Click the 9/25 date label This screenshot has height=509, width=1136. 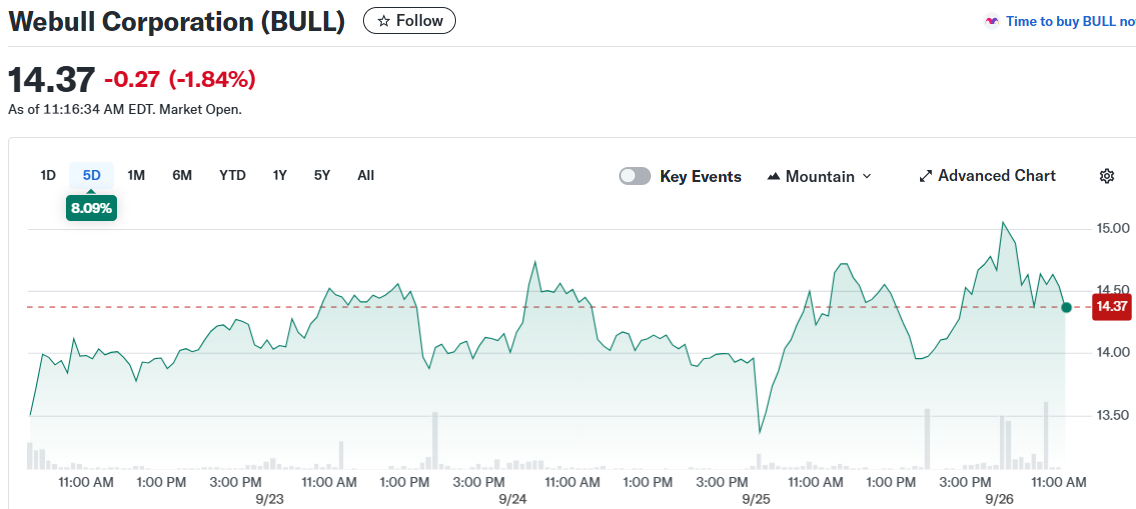756,500
